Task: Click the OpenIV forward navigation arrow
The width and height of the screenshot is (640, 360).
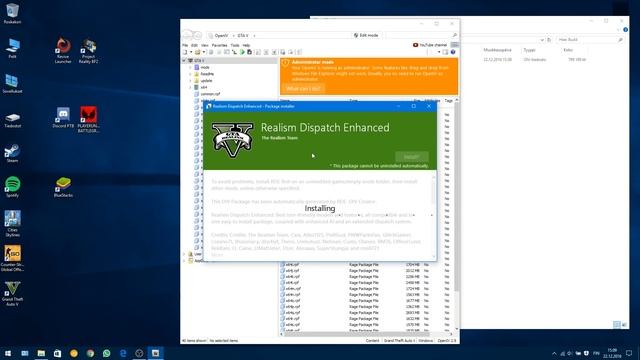Action: pos(198,35)
